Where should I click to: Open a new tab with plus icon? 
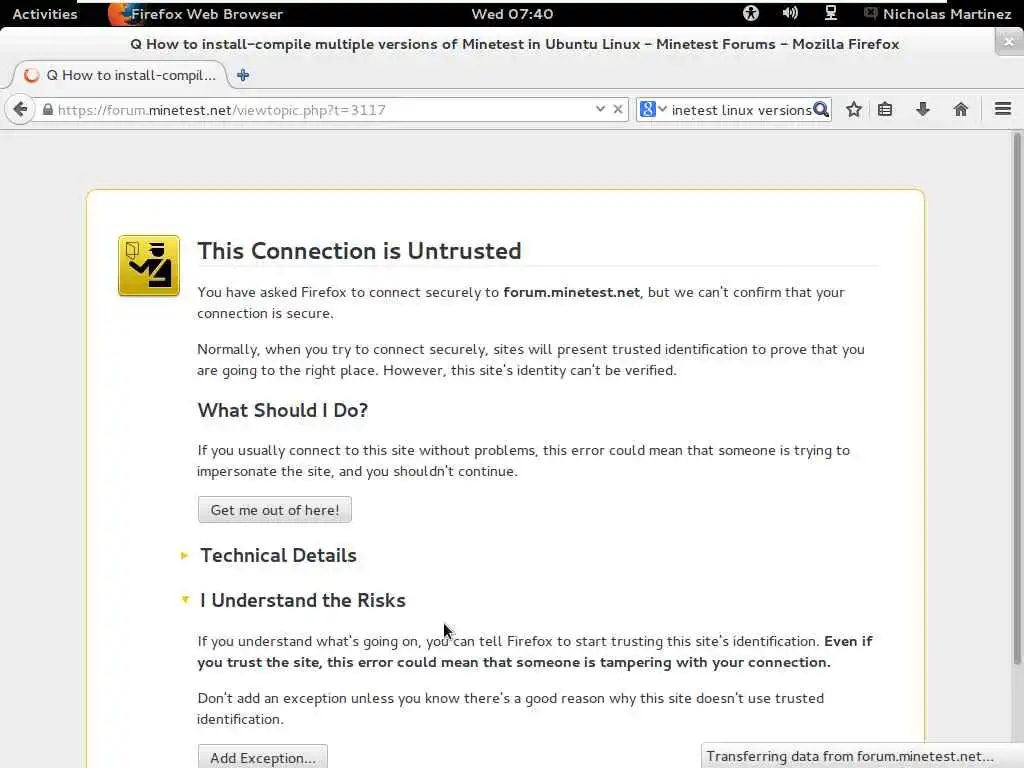243,75
